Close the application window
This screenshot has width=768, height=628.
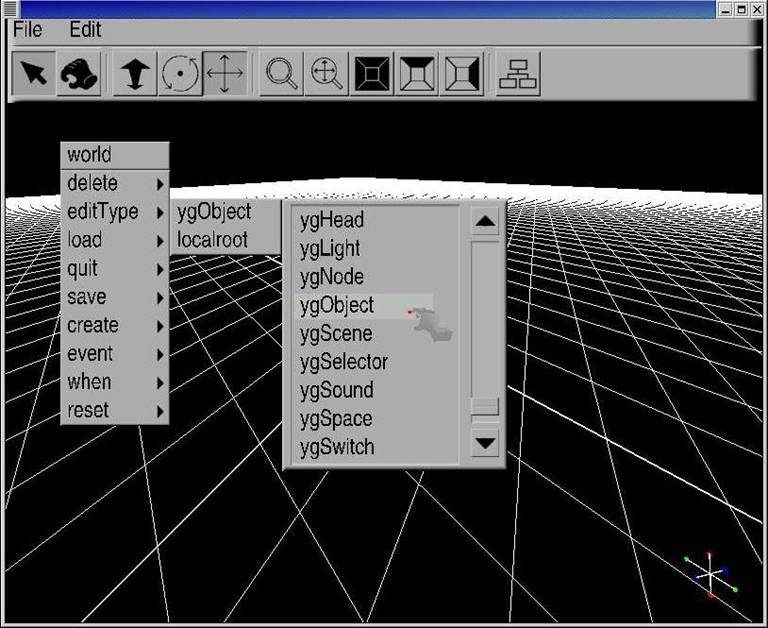point(758,9)
